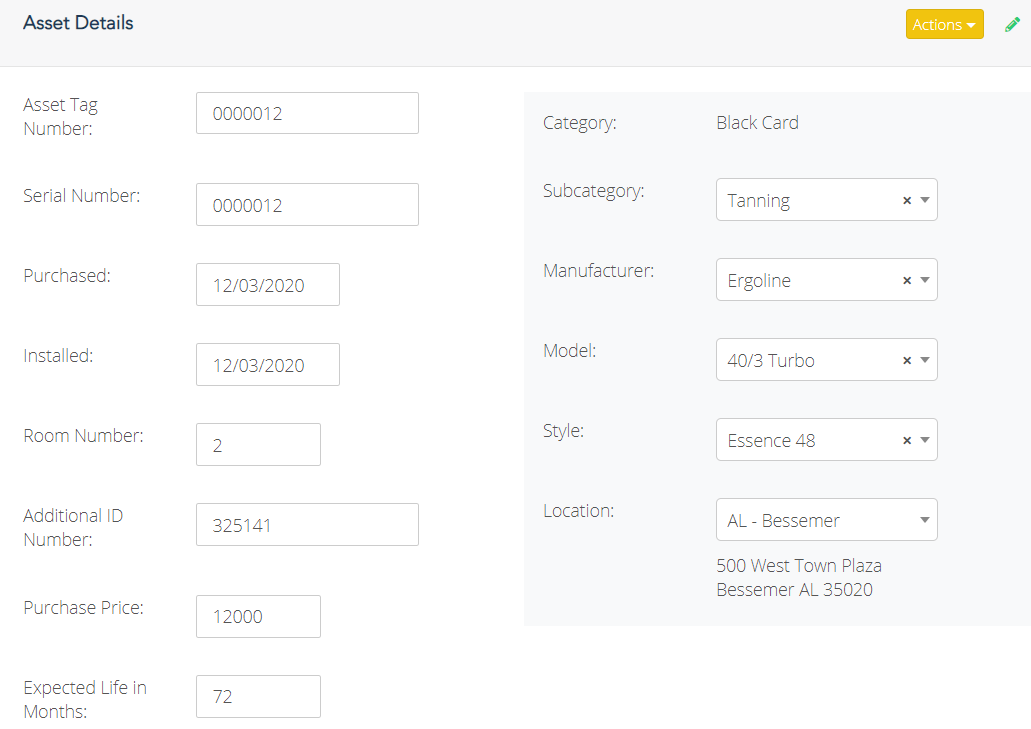The width and height of the screenshot is (1031, 729).
Task: Expand the Subcategory dropdown arrow
Action: 924,200
